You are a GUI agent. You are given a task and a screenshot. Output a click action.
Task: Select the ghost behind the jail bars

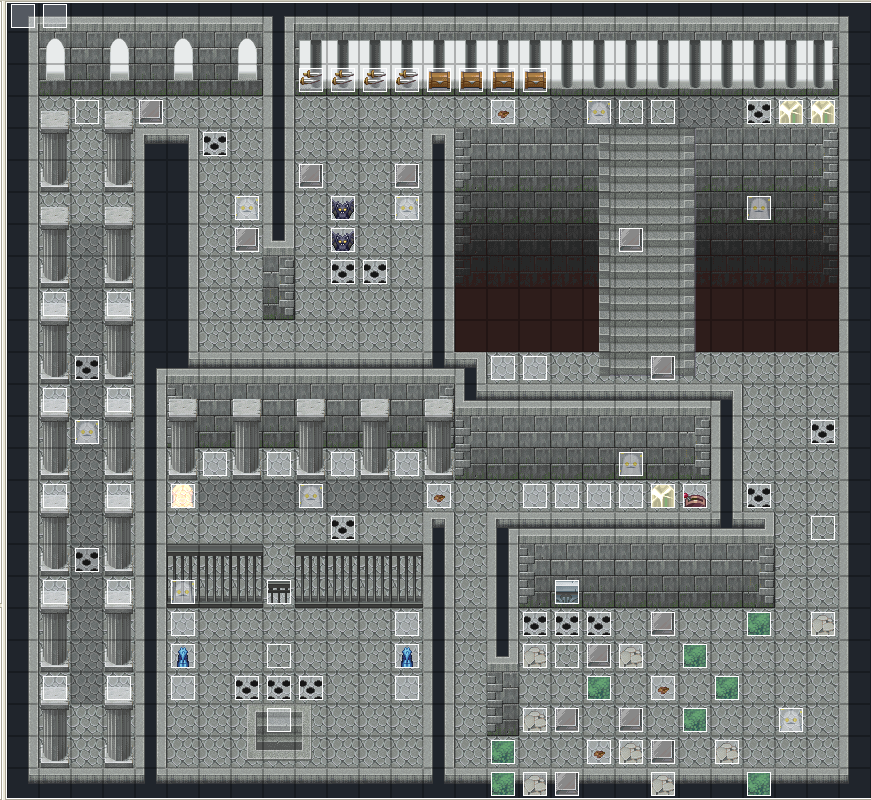click(x=183, y=592)
